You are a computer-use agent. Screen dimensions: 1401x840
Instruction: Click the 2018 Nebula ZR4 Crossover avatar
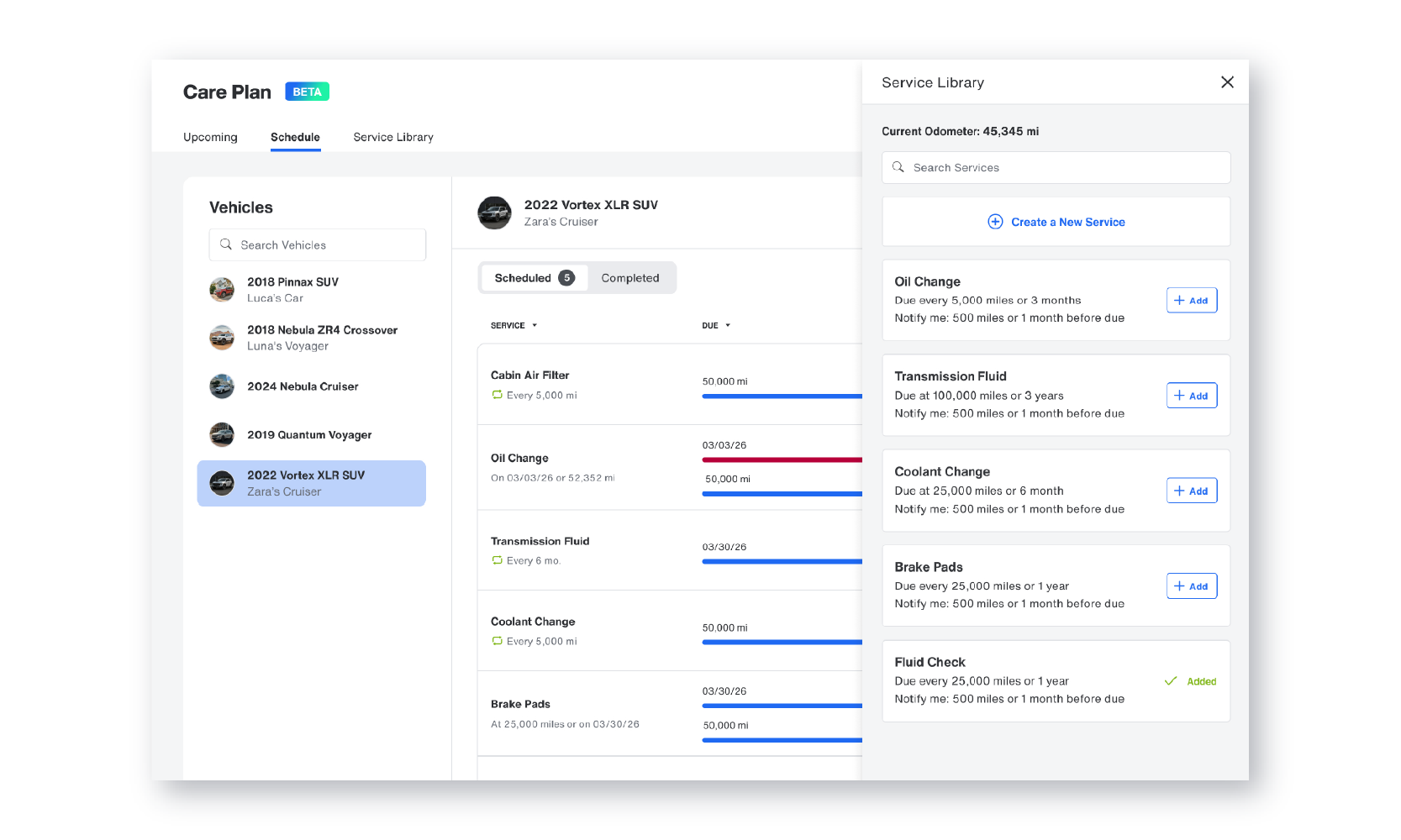tap(222, 338)
